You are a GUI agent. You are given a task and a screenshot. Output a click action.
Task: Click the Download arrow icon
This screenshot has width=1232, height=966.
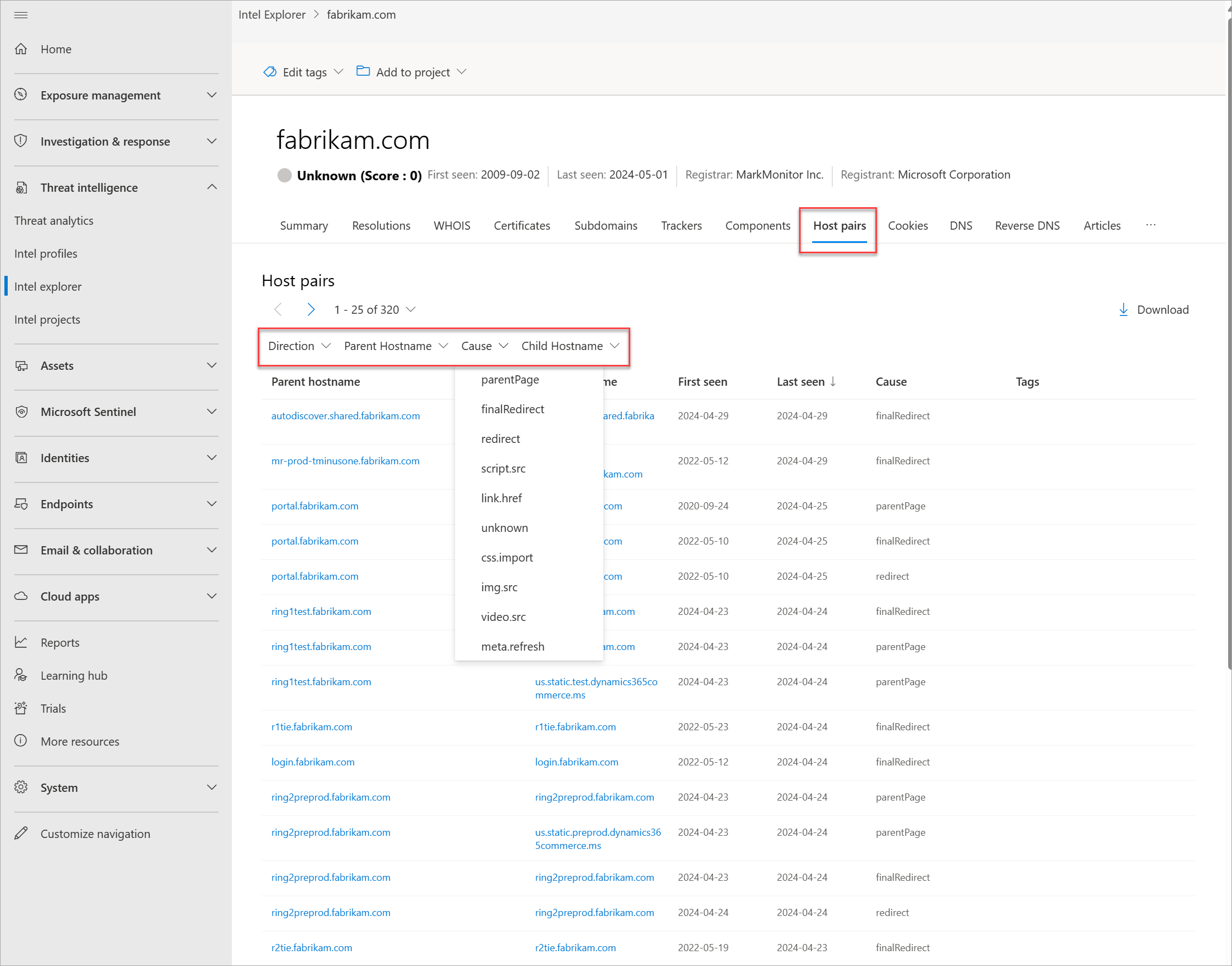point(1123,309)
